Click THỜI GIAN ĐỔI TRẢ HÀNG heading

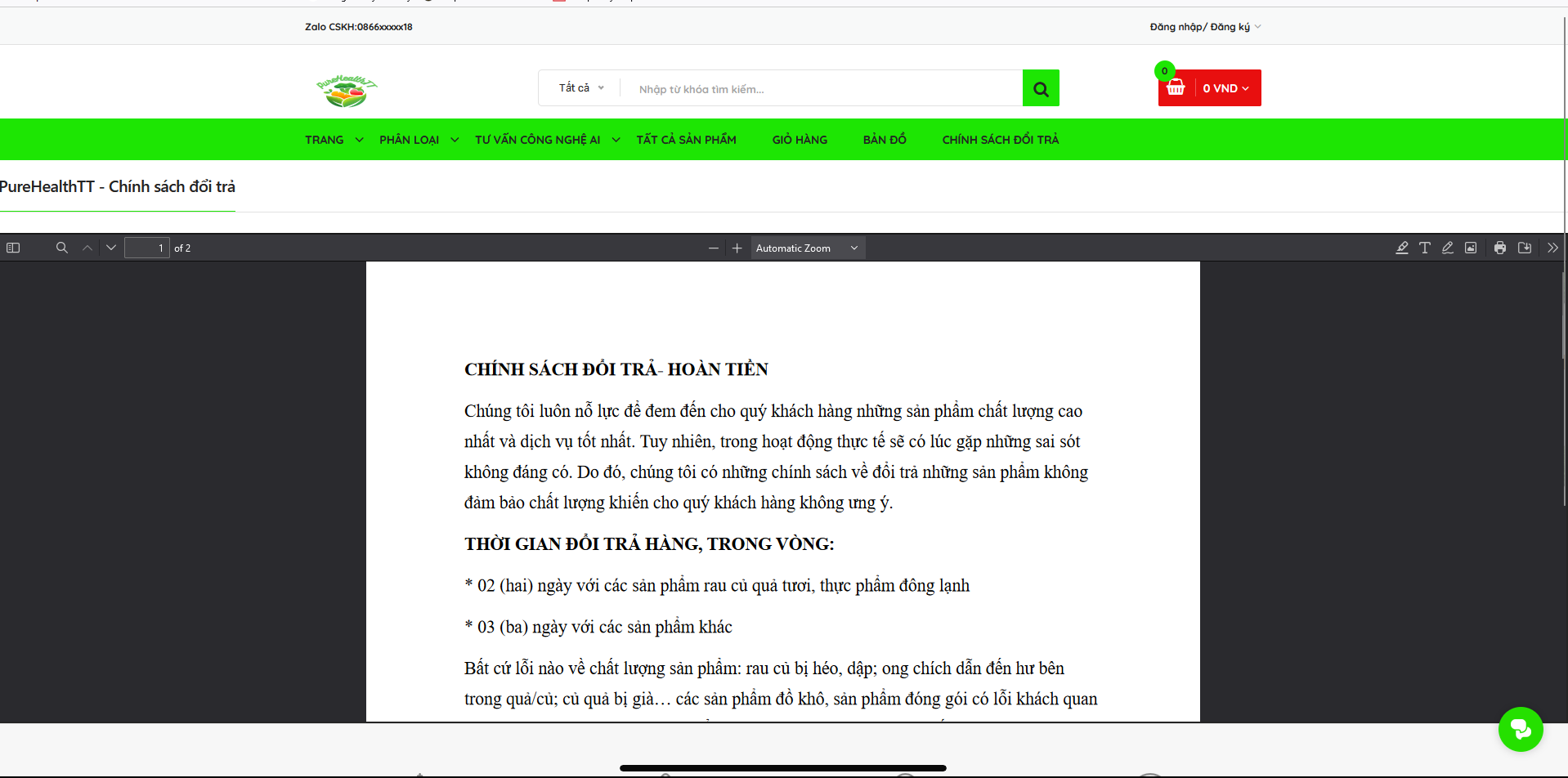point(649,544)
